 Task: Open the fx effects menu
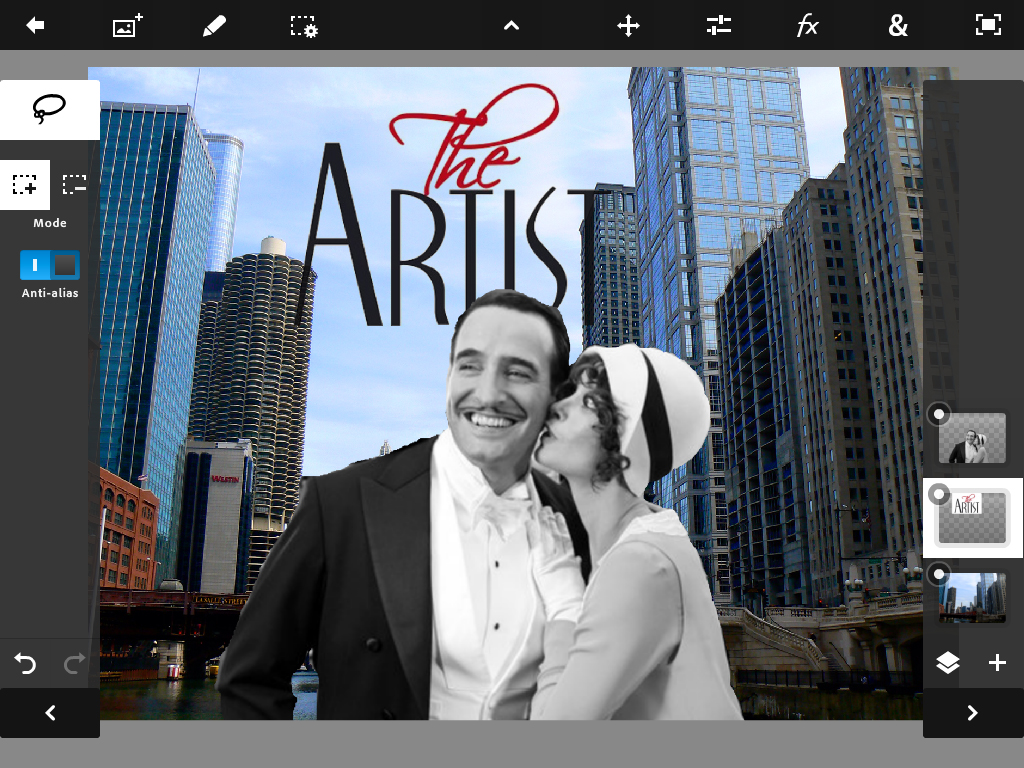tap(808, 26)
